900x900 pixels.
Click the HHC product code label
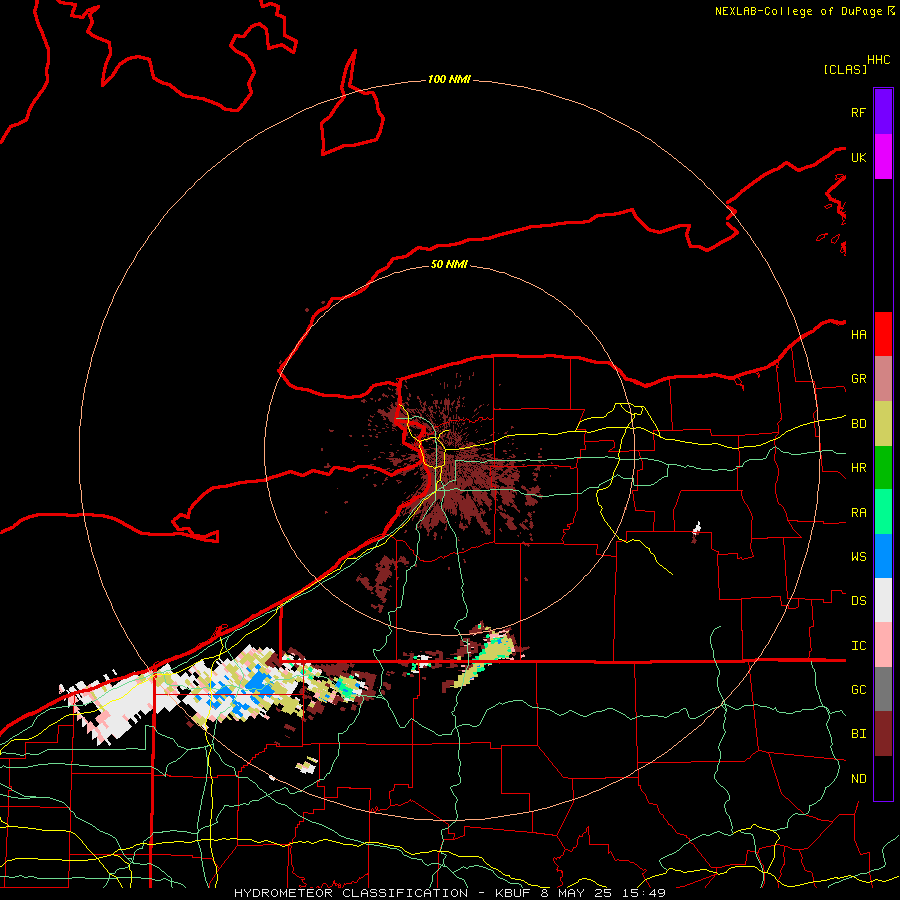[x=878, y=60]
